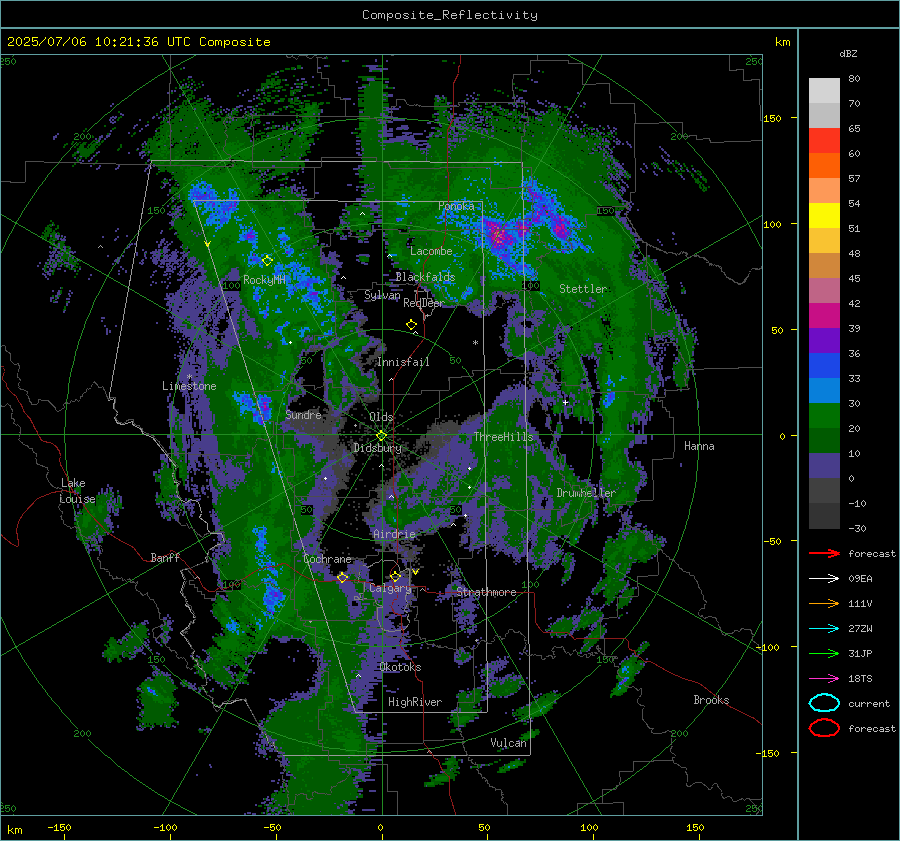Click the Limestone label on the map

(189, 386)
